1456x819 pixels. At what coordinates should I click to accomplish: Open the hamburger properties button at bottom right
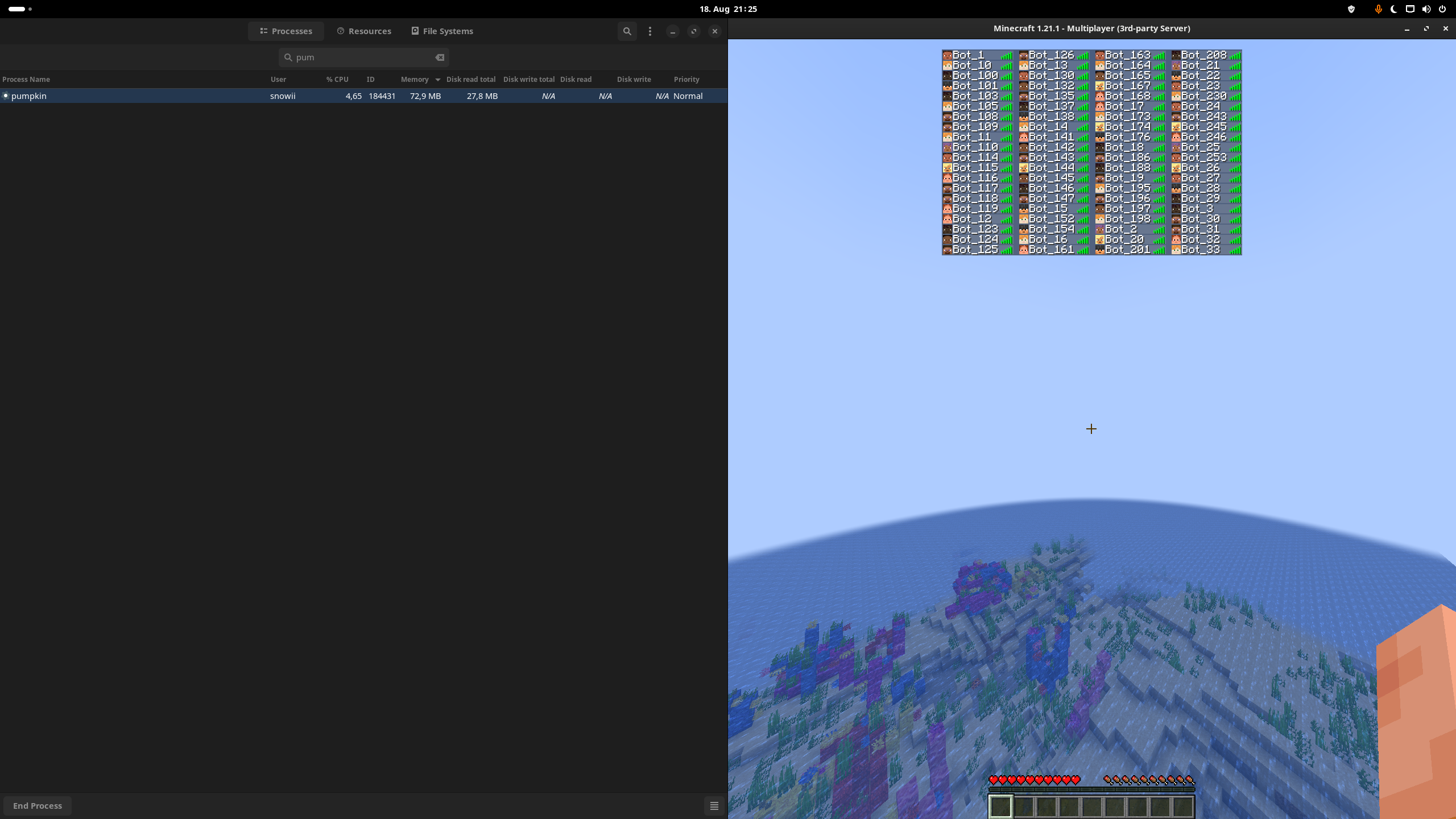(x=714, y=806)
